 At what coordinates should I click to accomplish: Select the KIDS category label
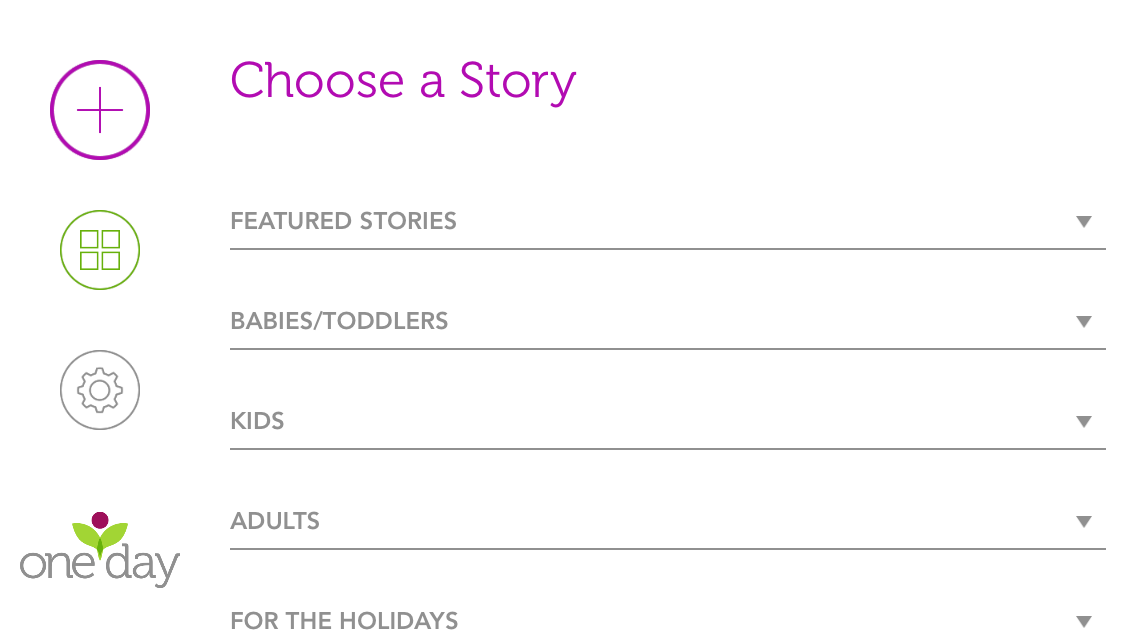(257, 421)
